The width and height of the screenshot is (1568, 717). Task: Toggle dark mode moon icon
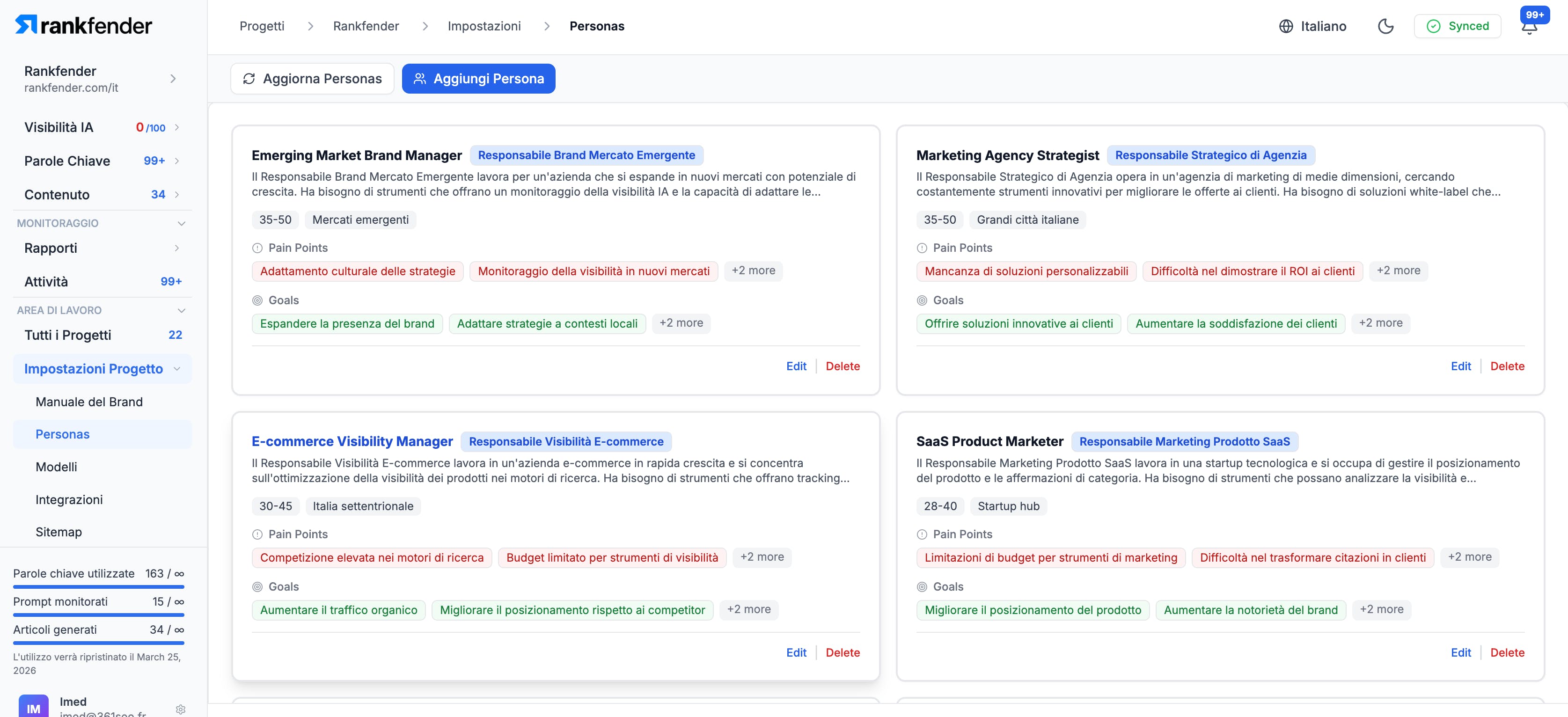pos(1385,26)
